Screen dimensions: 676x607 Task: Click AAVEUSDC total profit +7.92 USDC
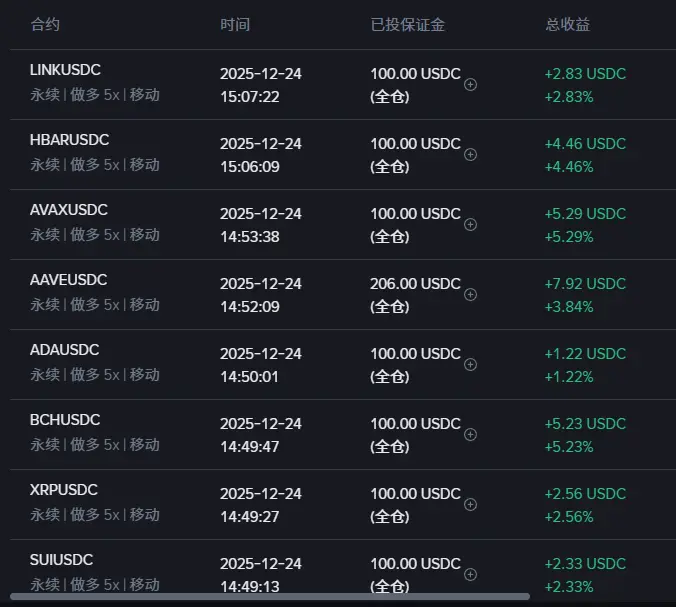(585, 284)
